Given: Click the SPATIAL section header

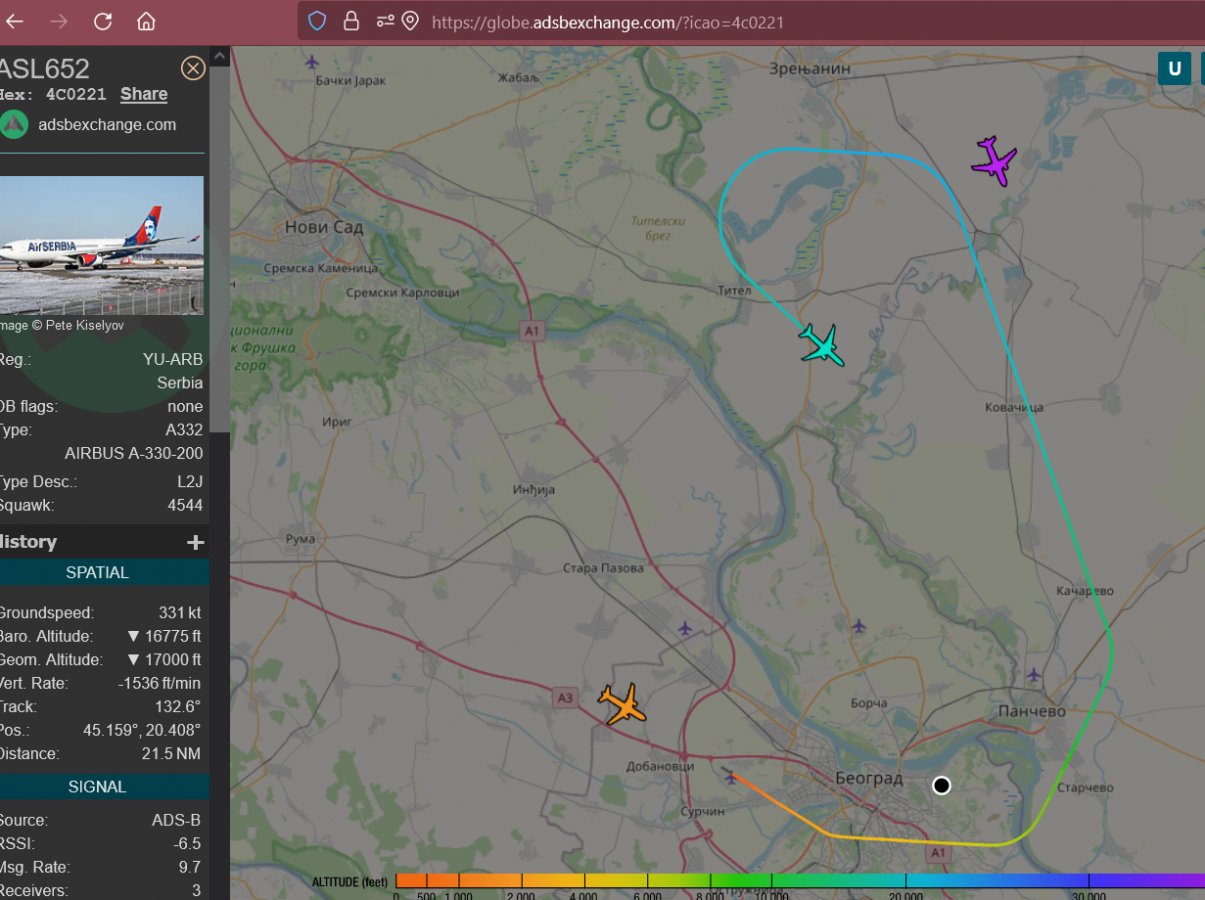Looking at the screenshot, I should click(x=97, y=573).
